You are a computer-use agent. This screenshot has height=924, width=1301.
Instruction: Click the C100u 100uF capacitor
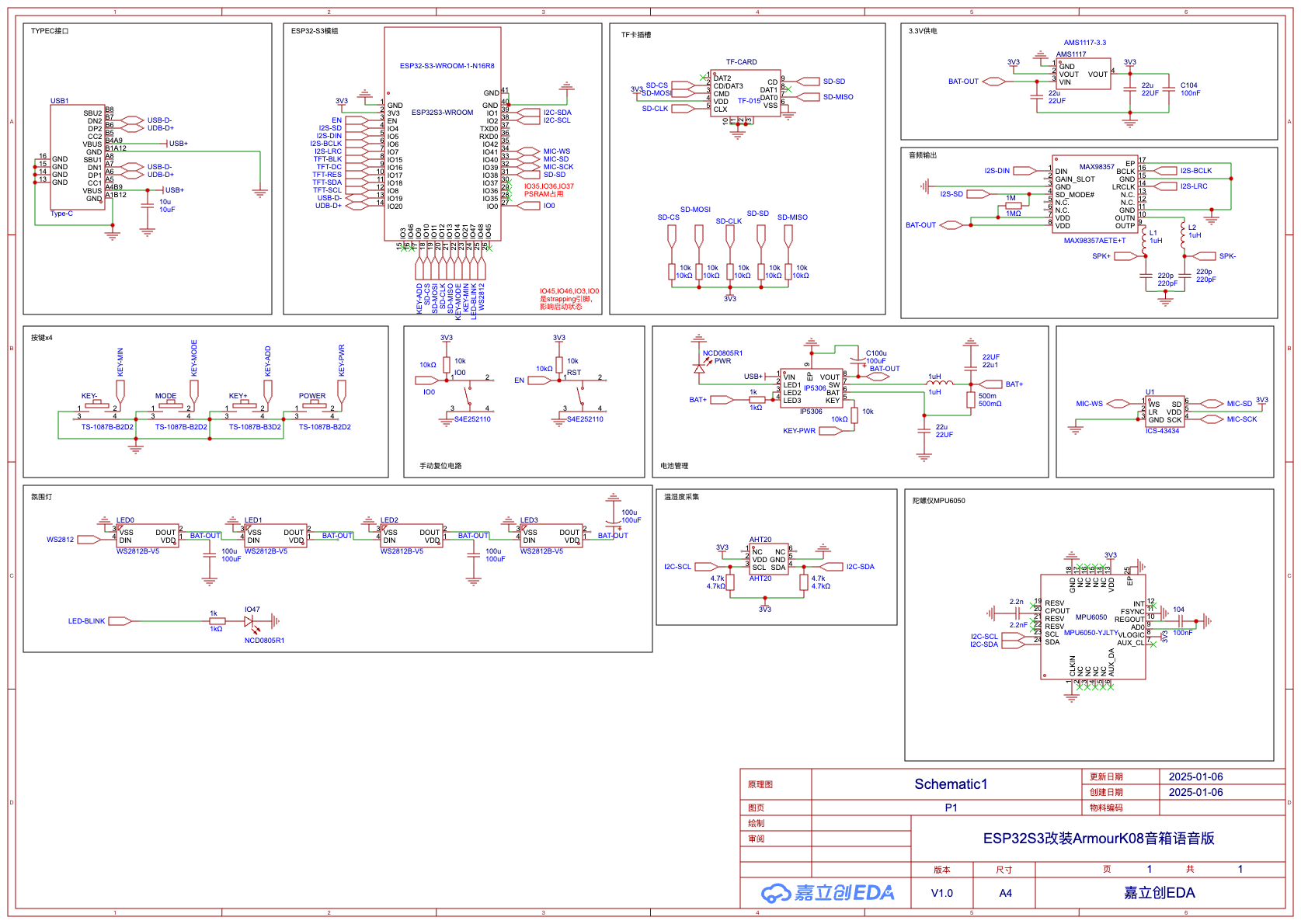[857, 360]
